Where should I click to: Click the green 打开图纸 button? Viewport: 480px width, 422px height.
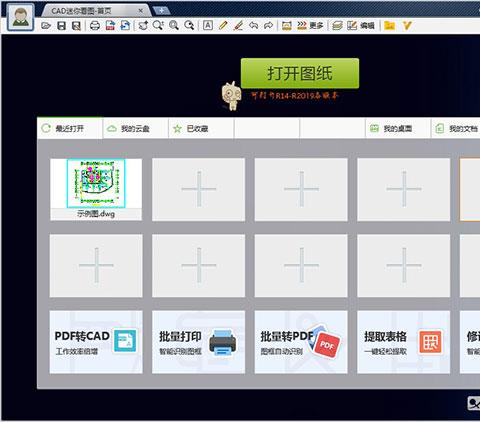click(x=300, y=73)
